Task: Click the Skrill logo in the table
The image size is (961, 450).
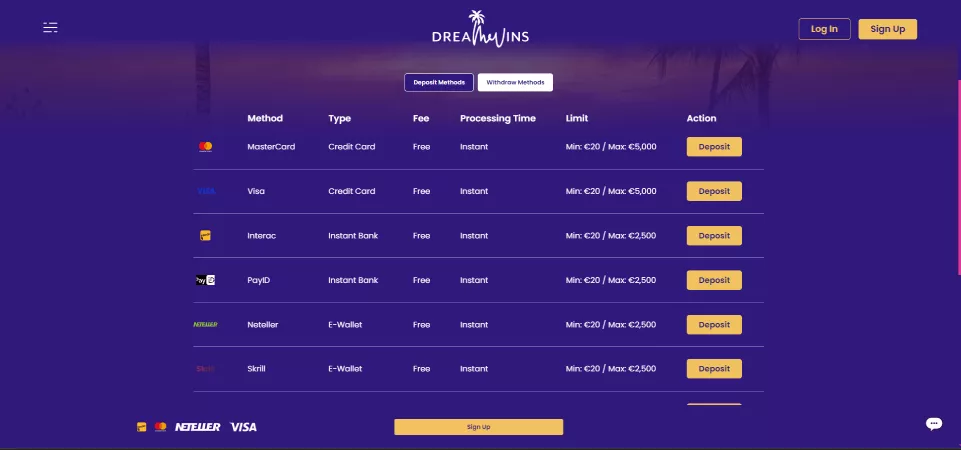Action: [x=205, y=369]
